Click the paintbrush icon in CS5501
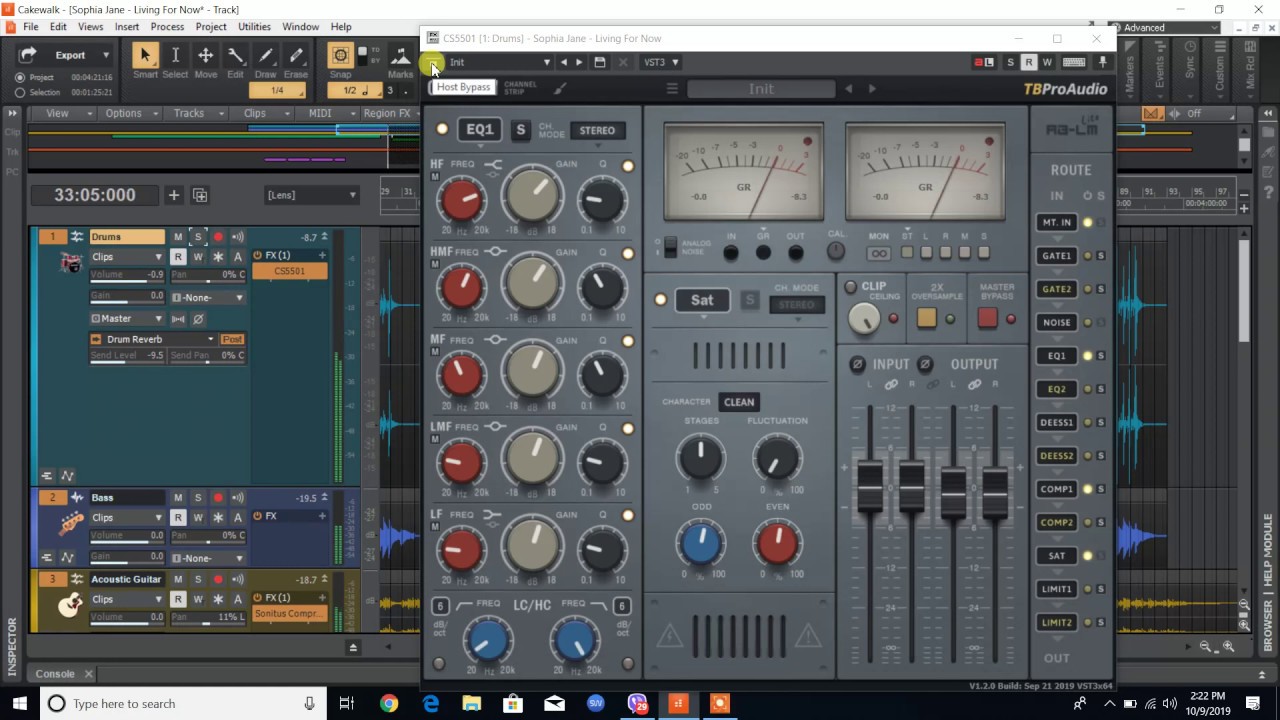Image resolution: width=1280 pixels, height=720 pixels. point(560,88)
